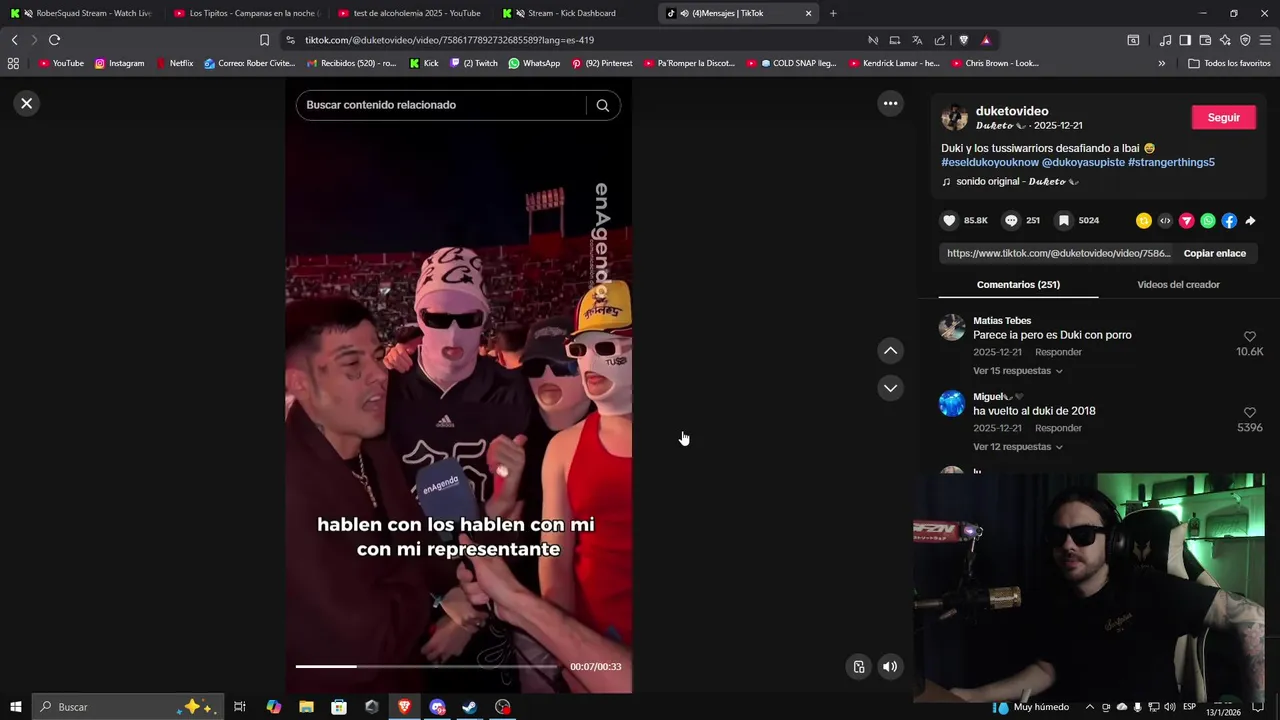Open browser translate icon in address bar
This screenshot has width=1280, height=720.
coord(917,40)
